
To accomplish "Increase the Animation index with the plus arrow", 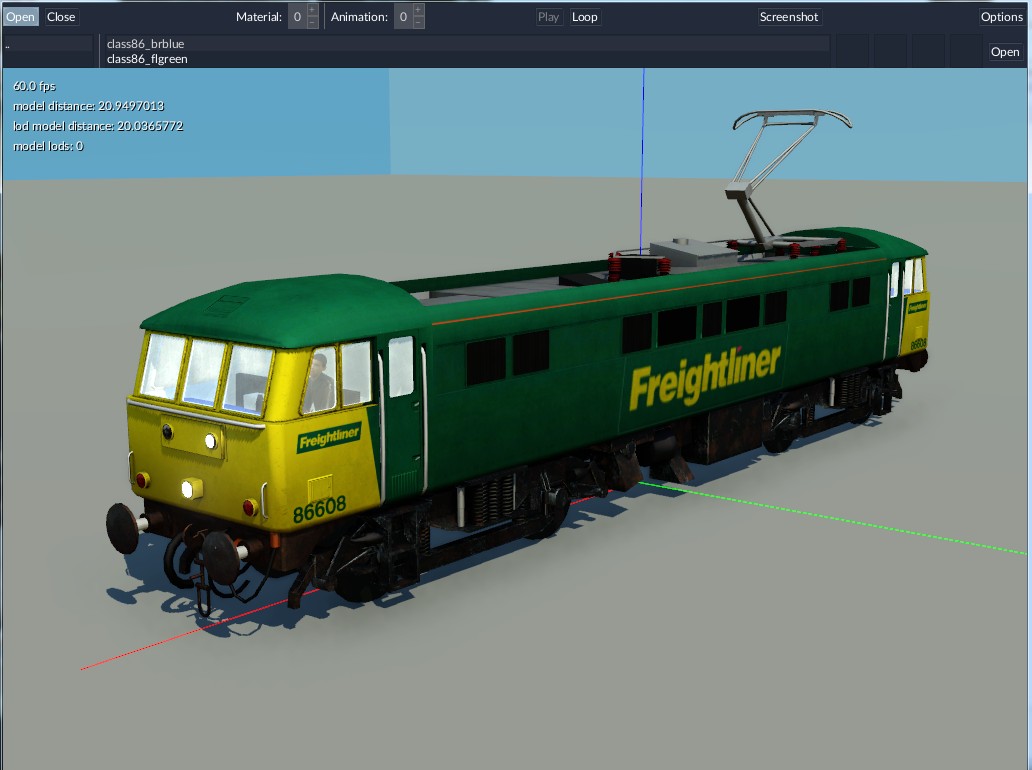I will pos(419,11).
